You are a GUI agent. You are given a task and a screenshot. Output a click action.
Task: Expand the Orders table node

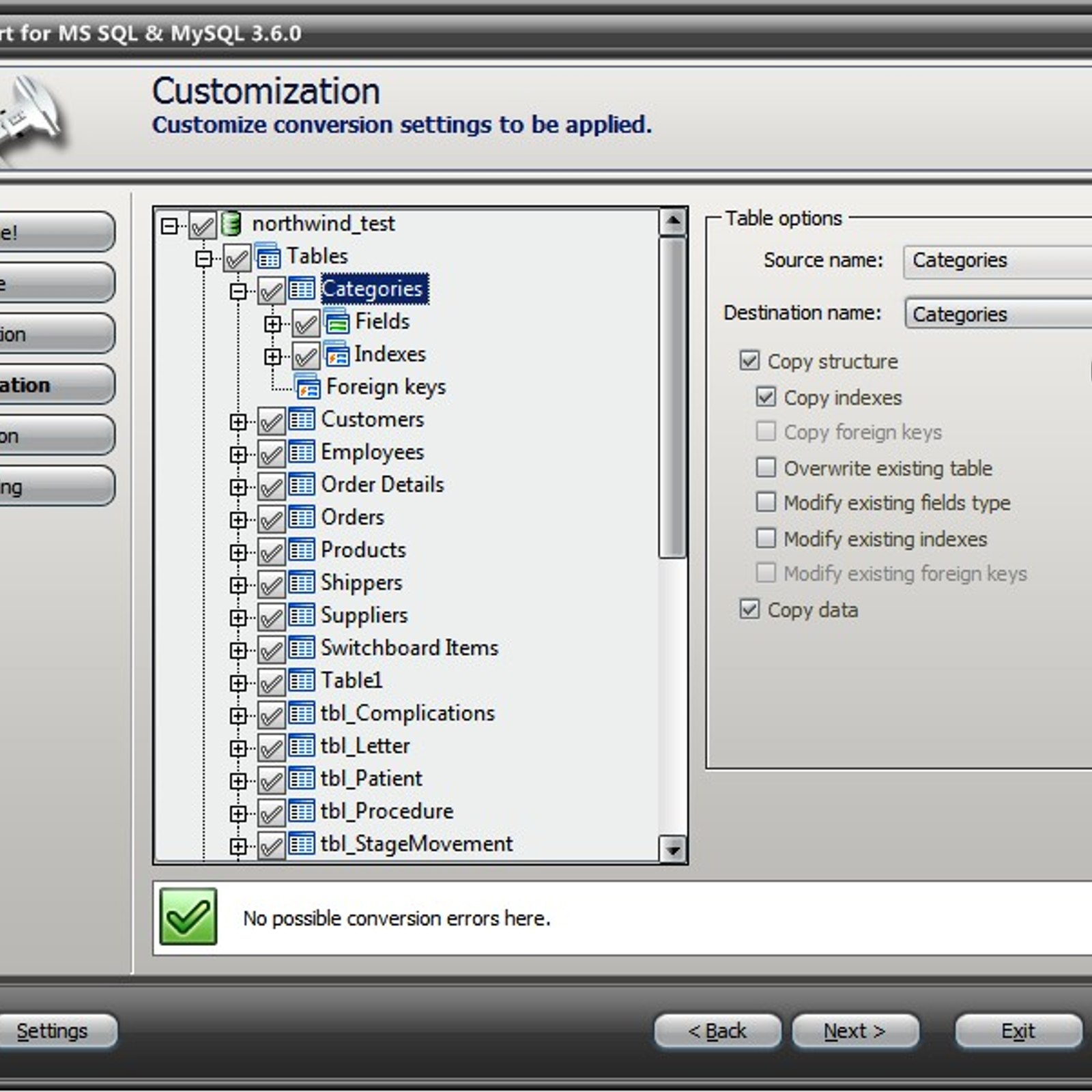tap(238, 519)
